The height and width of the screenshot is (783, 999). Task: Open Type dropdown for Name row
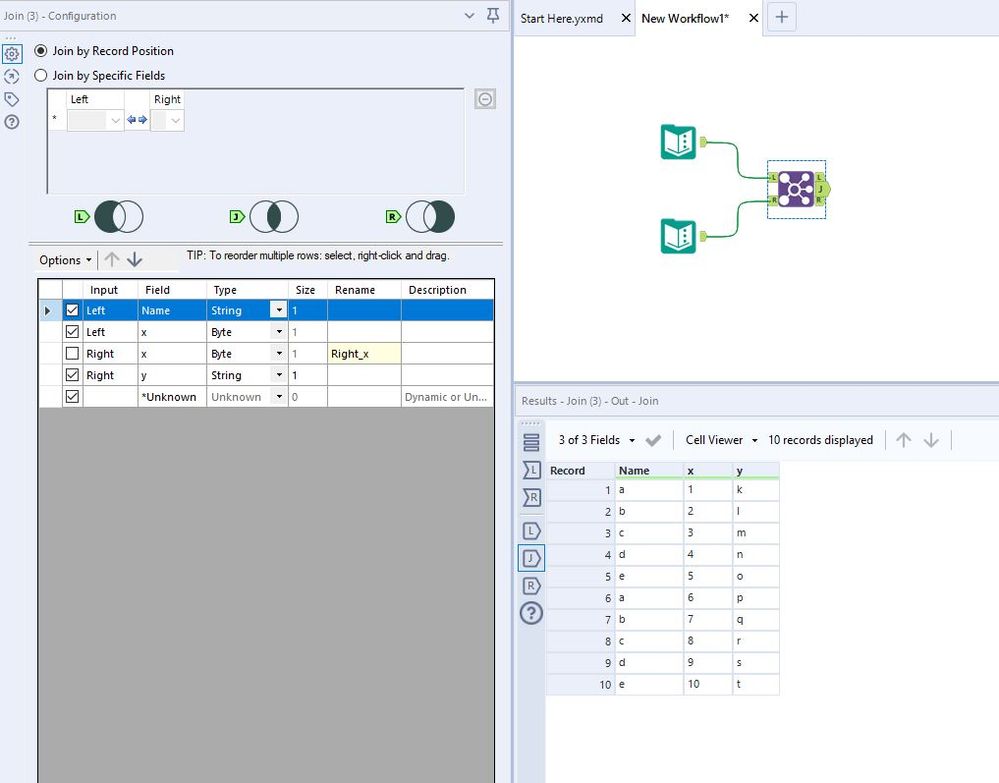(278, 310)
